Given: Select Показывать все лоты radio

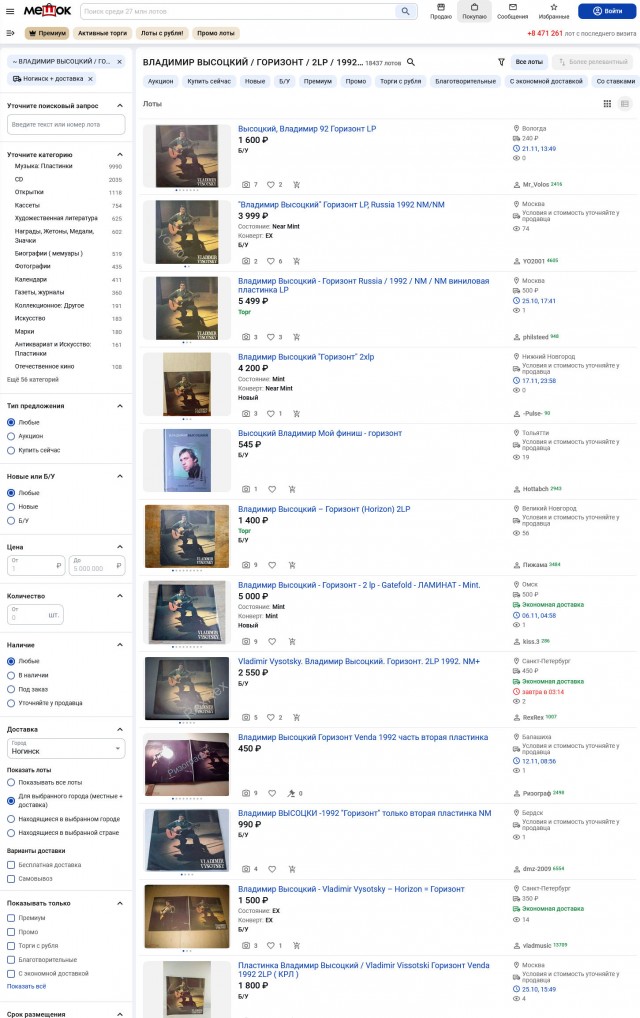Looking at the screenshot, I should click(x=11, y=782).
